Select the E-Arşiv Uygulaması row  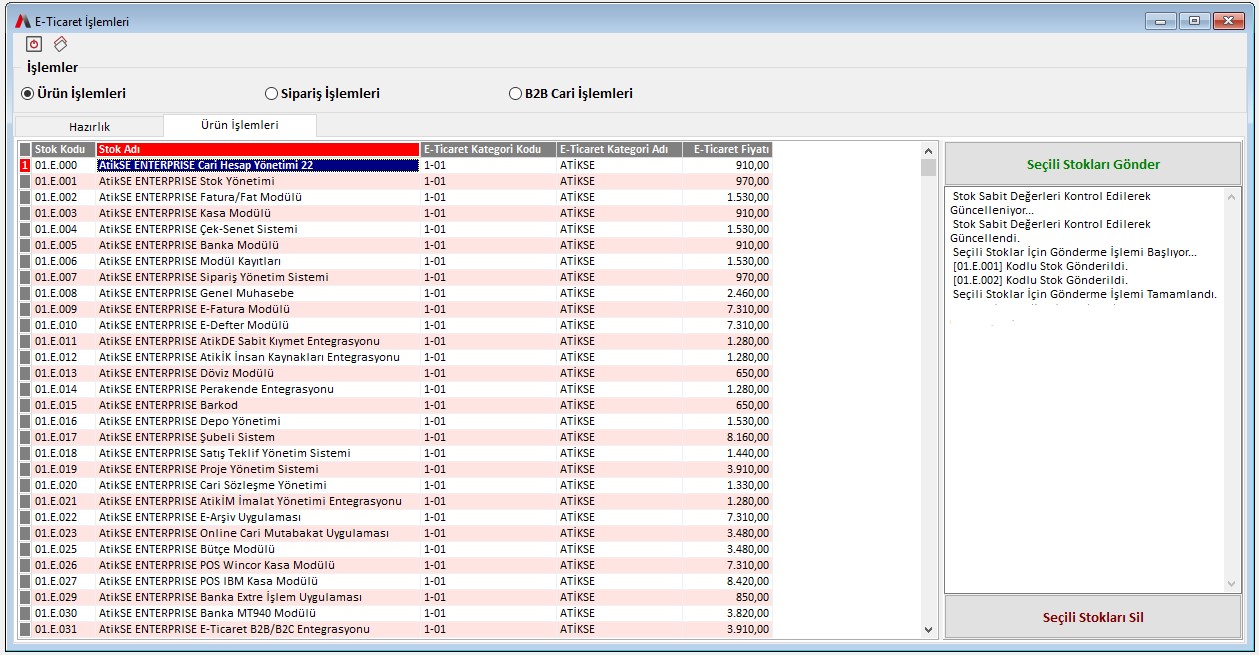(396, 517)
